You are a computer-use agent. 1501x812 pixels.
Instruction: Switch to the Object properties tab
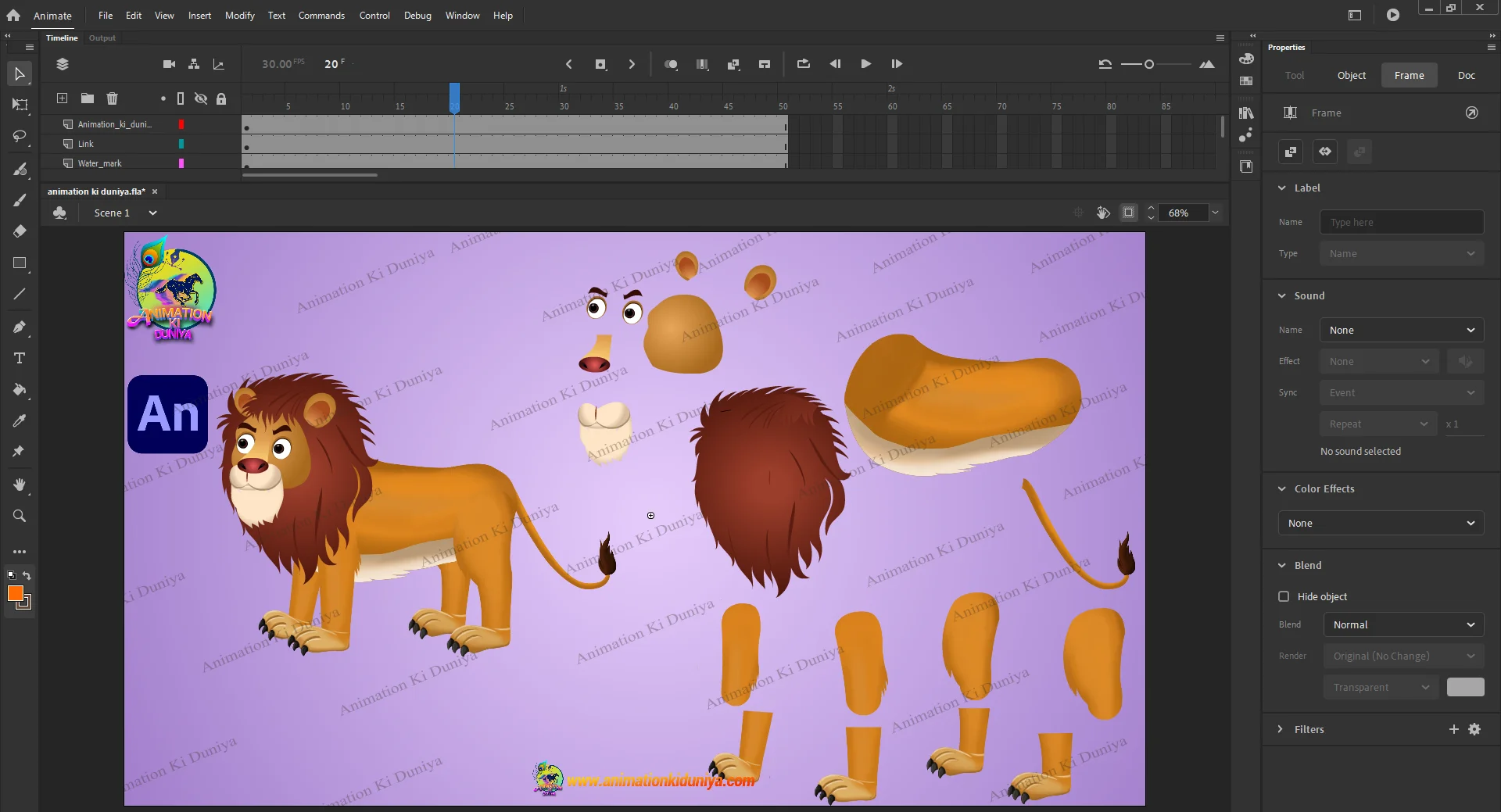(1351, 76)
